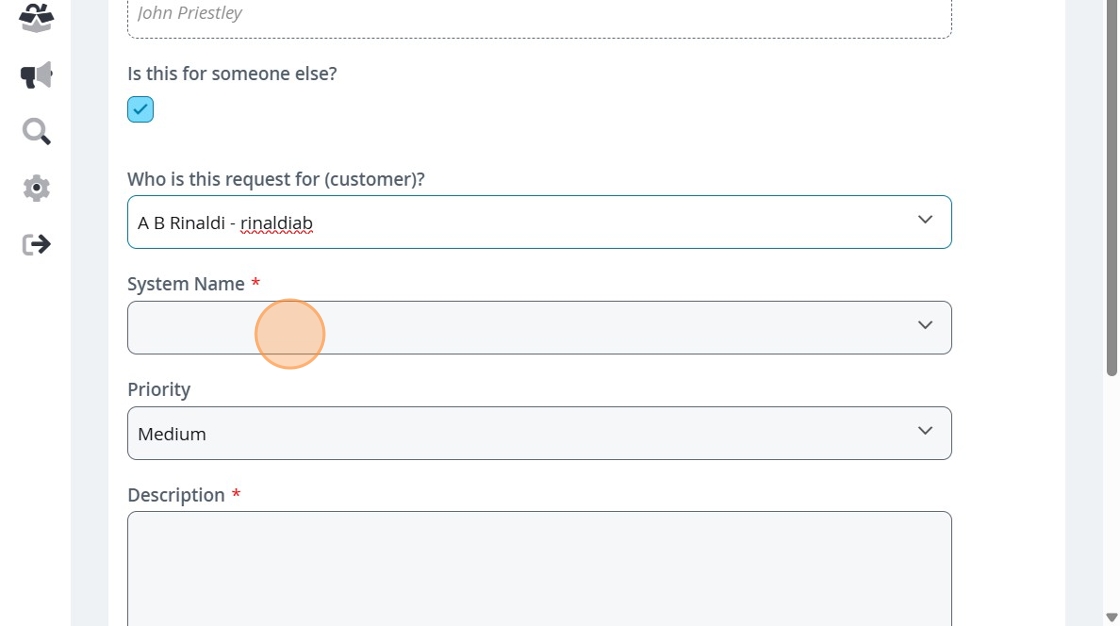Expand System Name using its chevron arrow
This screenshot has height=626, width=1120.
tap(925, 326)
